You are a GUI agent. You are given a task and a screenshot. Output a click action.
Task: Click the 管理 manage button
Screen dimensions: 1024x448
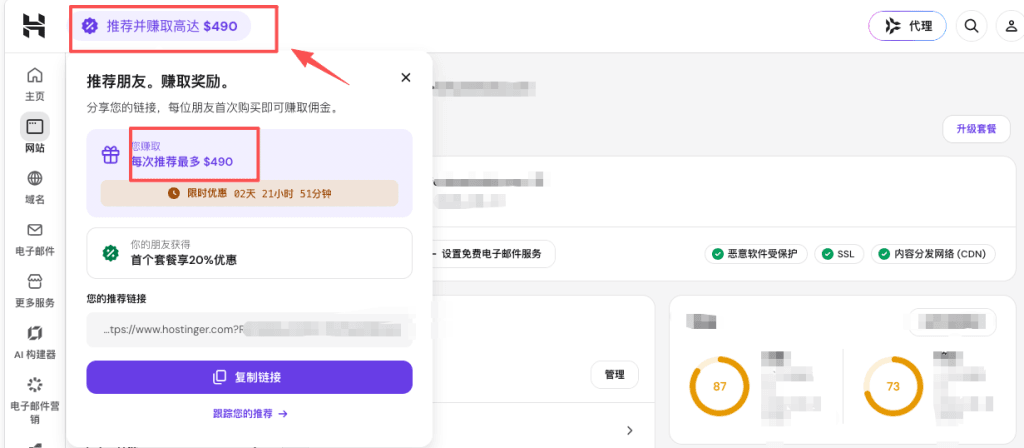(615, 375)
